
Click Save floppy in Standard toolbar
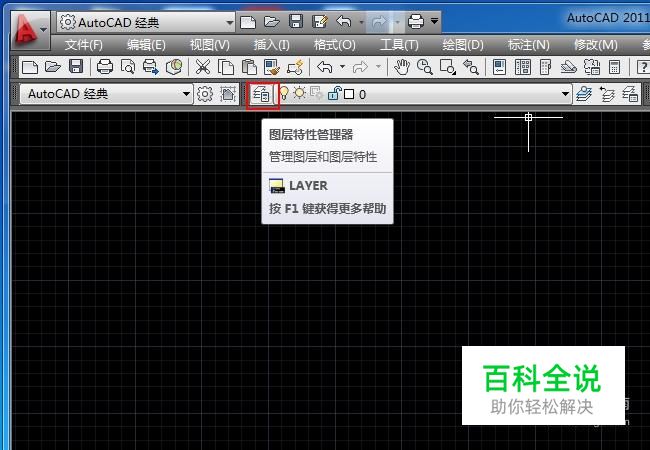tap(76, 67)
